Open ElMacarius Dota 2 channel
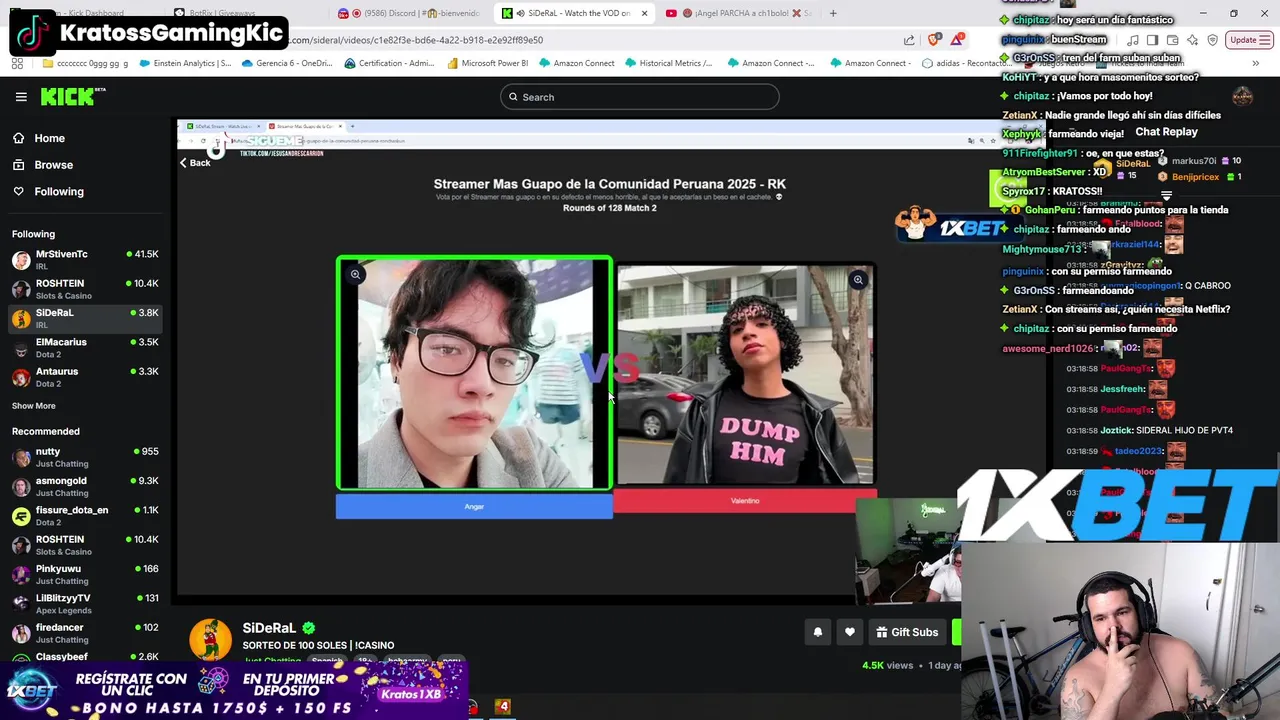The image size is (1280, 720). [85, 347]
